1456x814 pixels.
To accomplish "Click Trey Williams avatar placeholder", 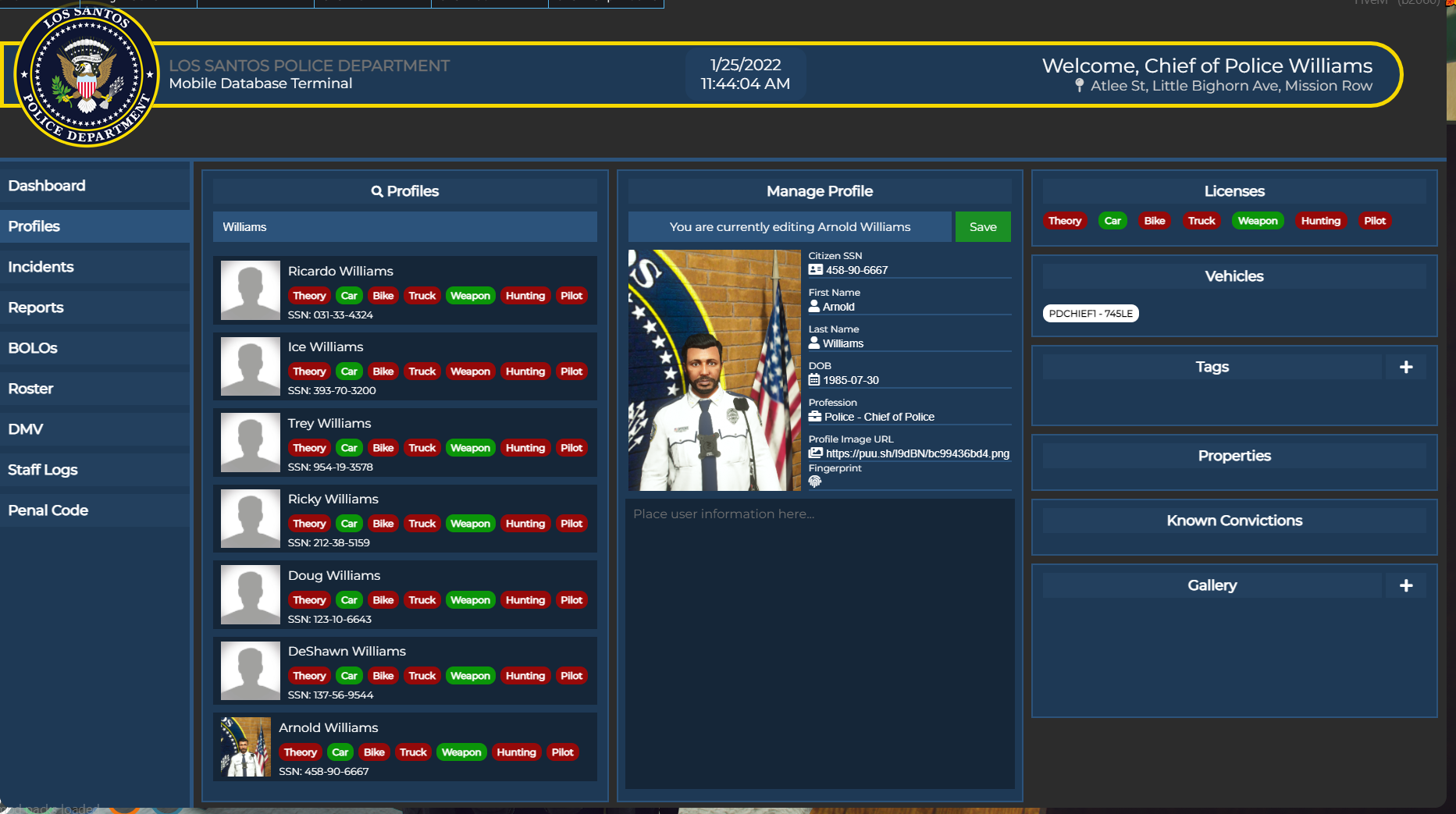I will [251, 443].
